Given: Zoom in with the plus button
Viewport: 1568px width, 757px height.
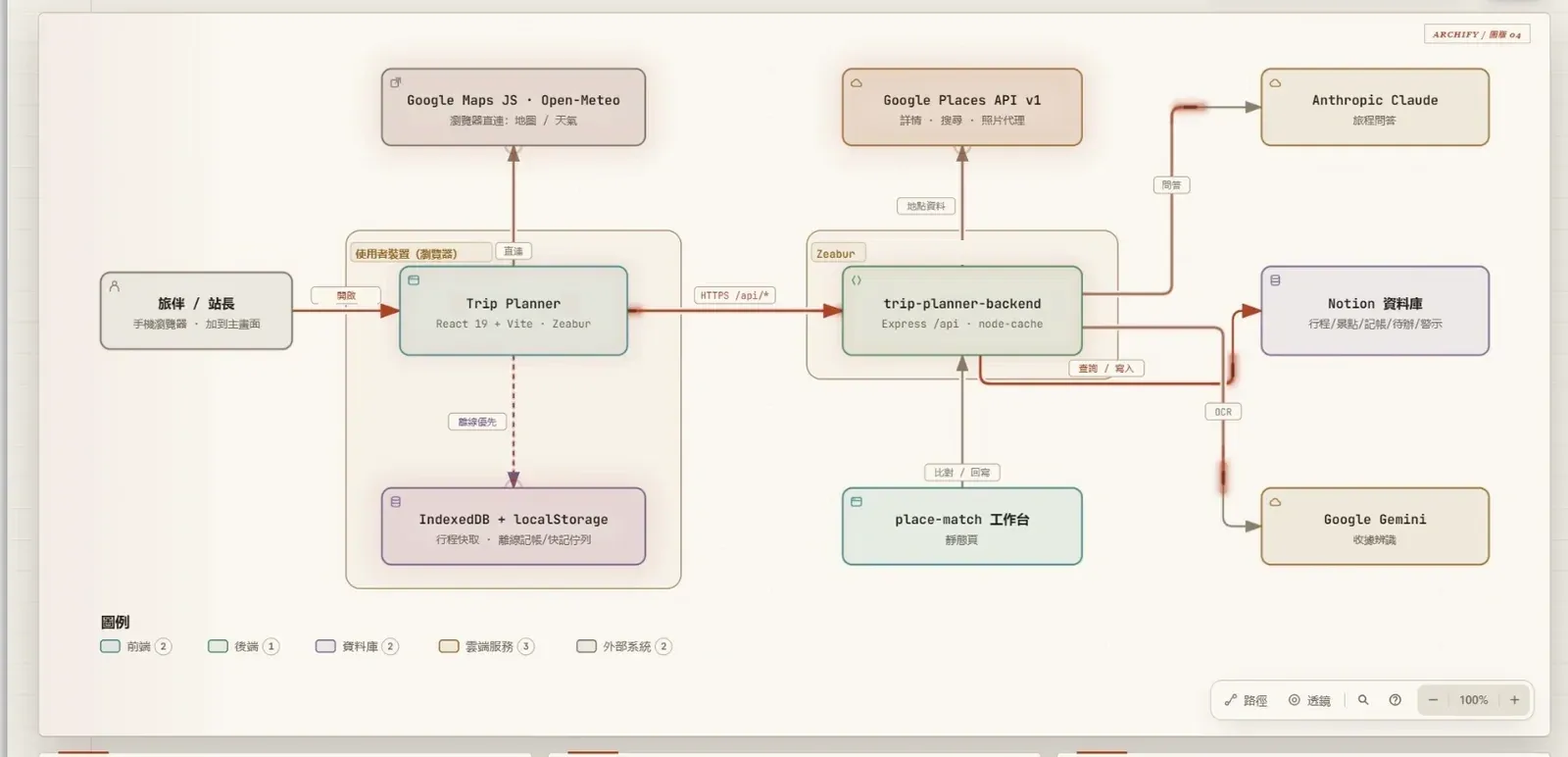Looking at the screenshot, I should point(1514,700).
